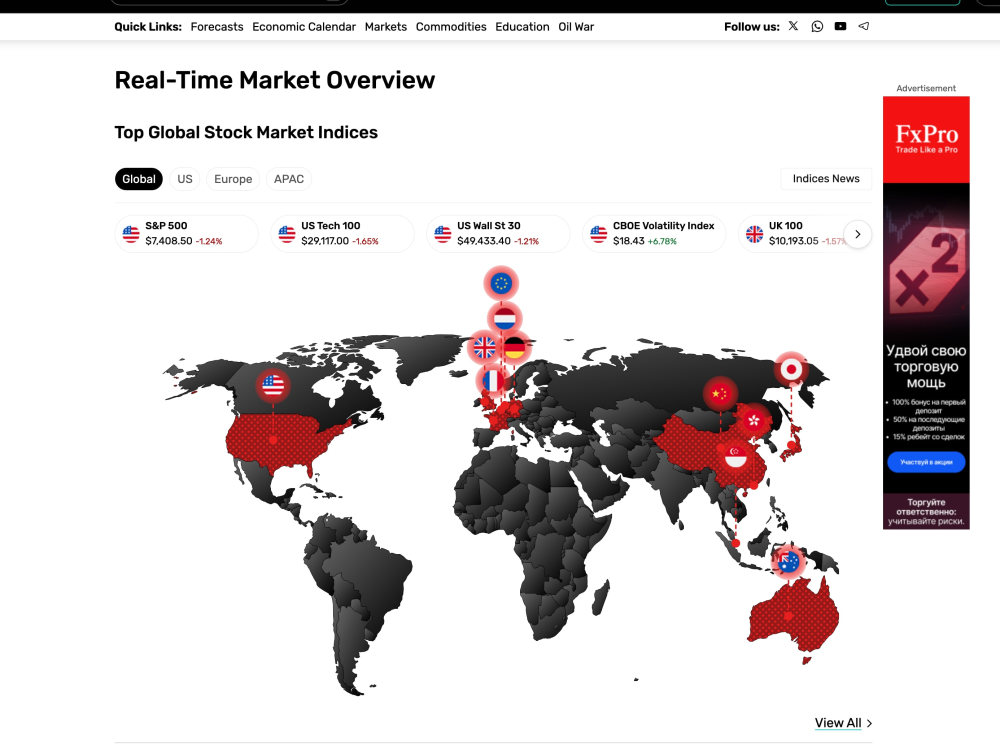Click the European Union flag marker on map
Screen dimensions: 1000x750
pyautogui.click(x=501, y=283)
